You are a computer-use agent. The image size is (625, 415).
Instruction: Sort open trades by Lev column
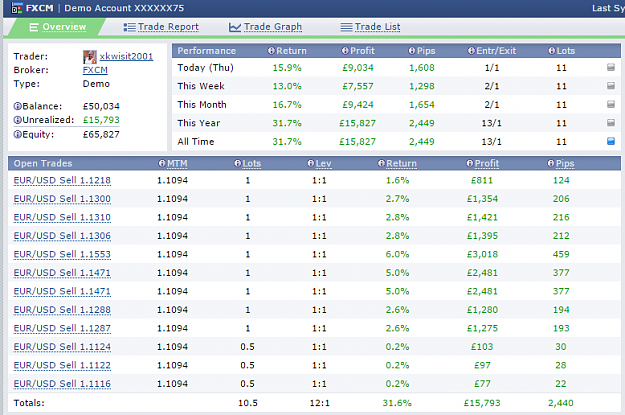(x=323, y=163)
